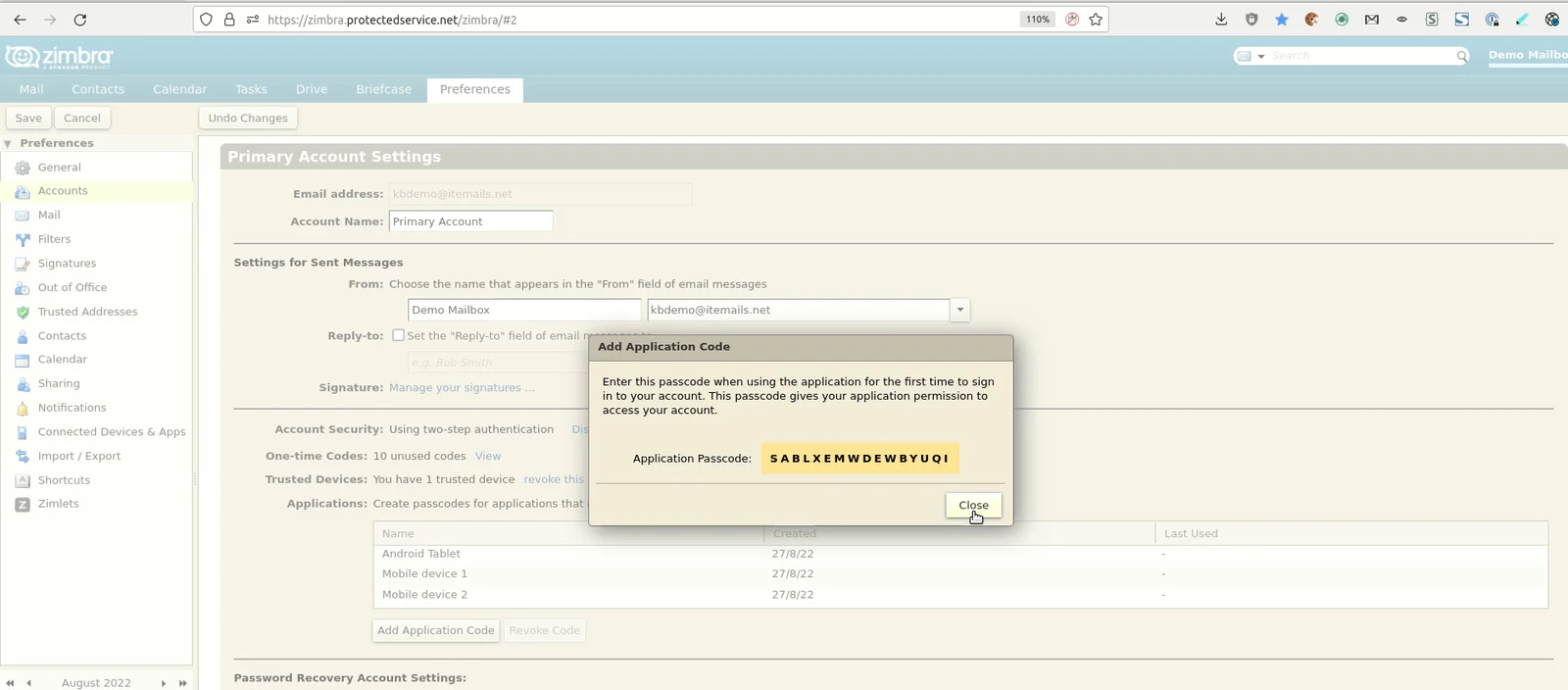The width and height of the screenshot is (1568, 690).
Task: Select Mobile device 1 row
Action: [x=960, y=574]
